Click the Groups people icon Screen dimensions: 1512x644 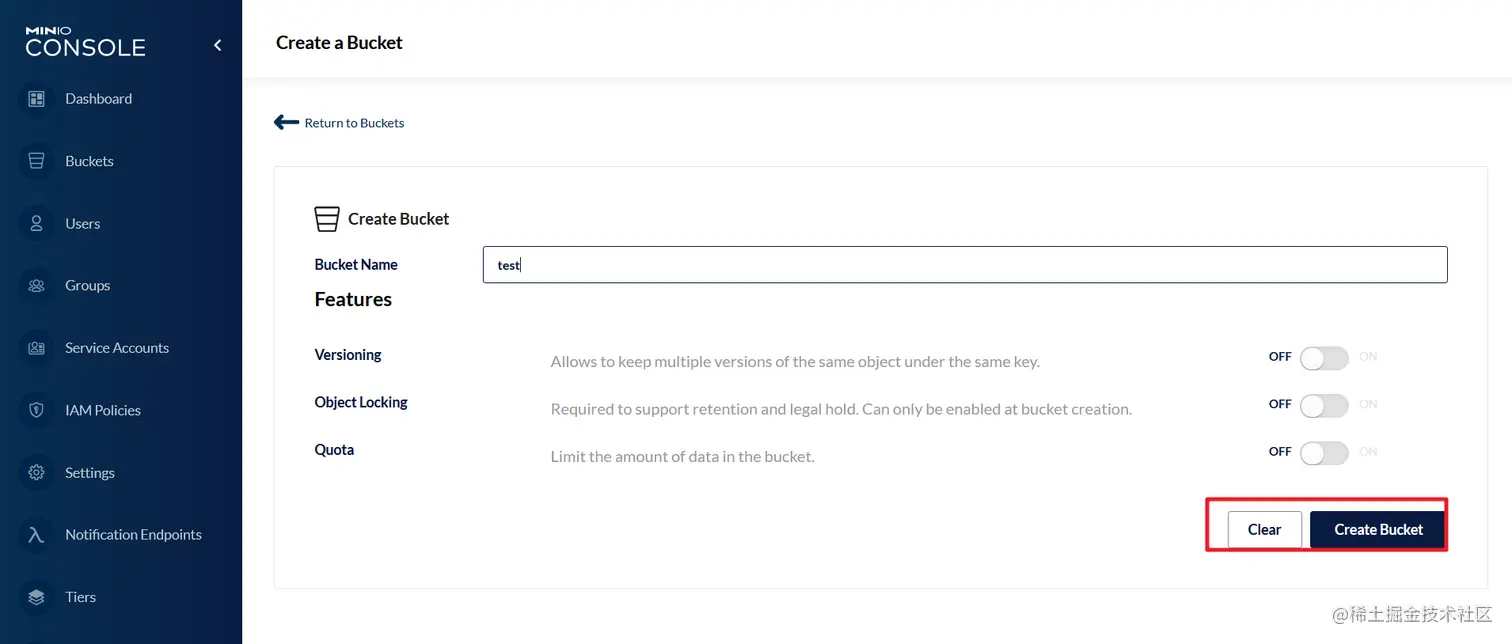(37, 286)
